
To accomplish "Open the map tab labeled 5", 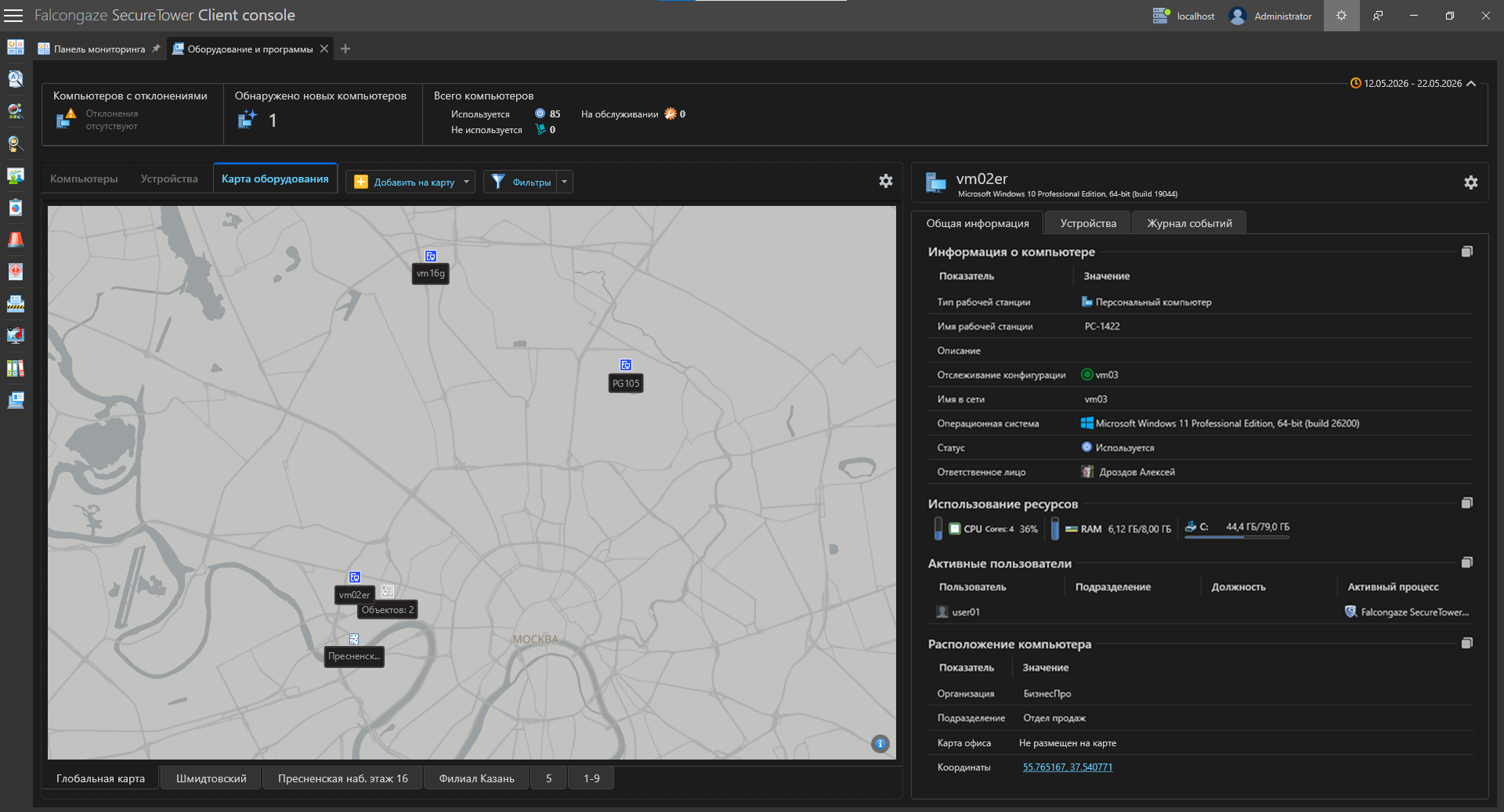I will 549,778.
